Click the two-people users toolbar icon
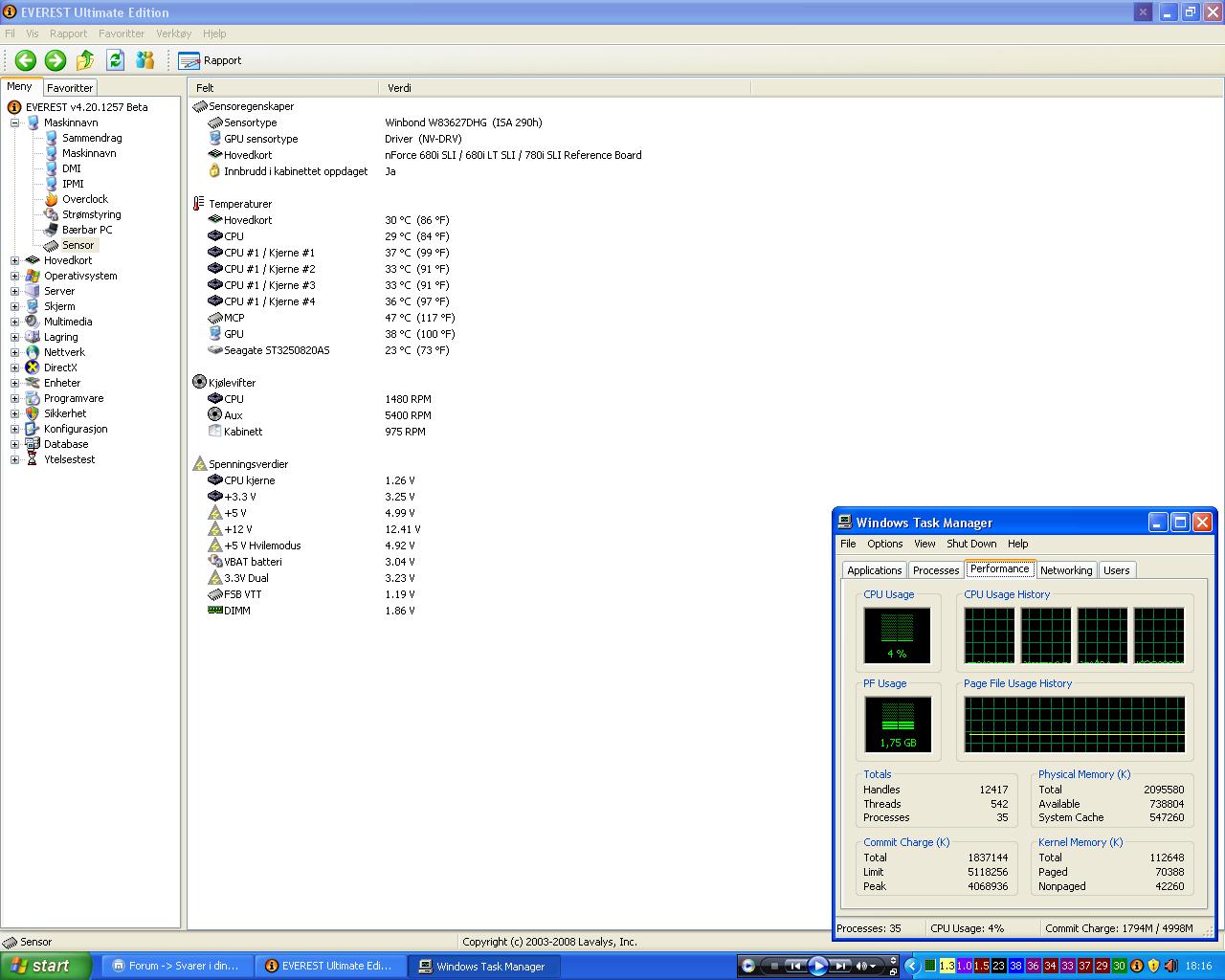1225x980 pixels. pos(145,60)
